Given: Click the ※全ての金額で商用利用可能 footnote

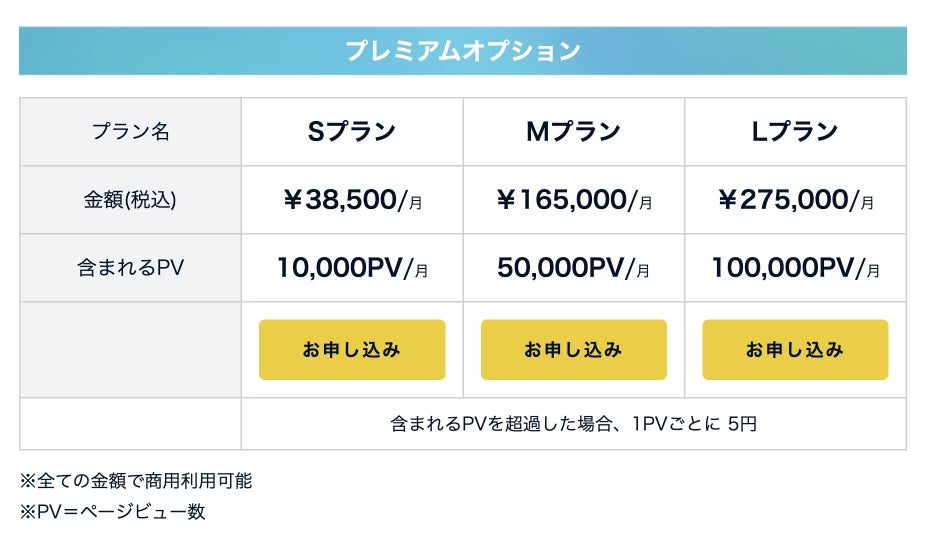Looking at the screenshot, I should tap(136, 481).
